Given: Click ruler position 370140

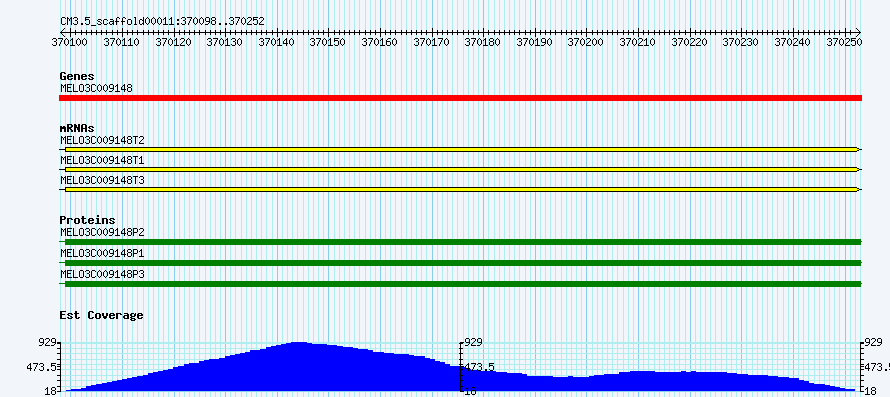Looking at the screenshot, I should (x=277, y=42).
